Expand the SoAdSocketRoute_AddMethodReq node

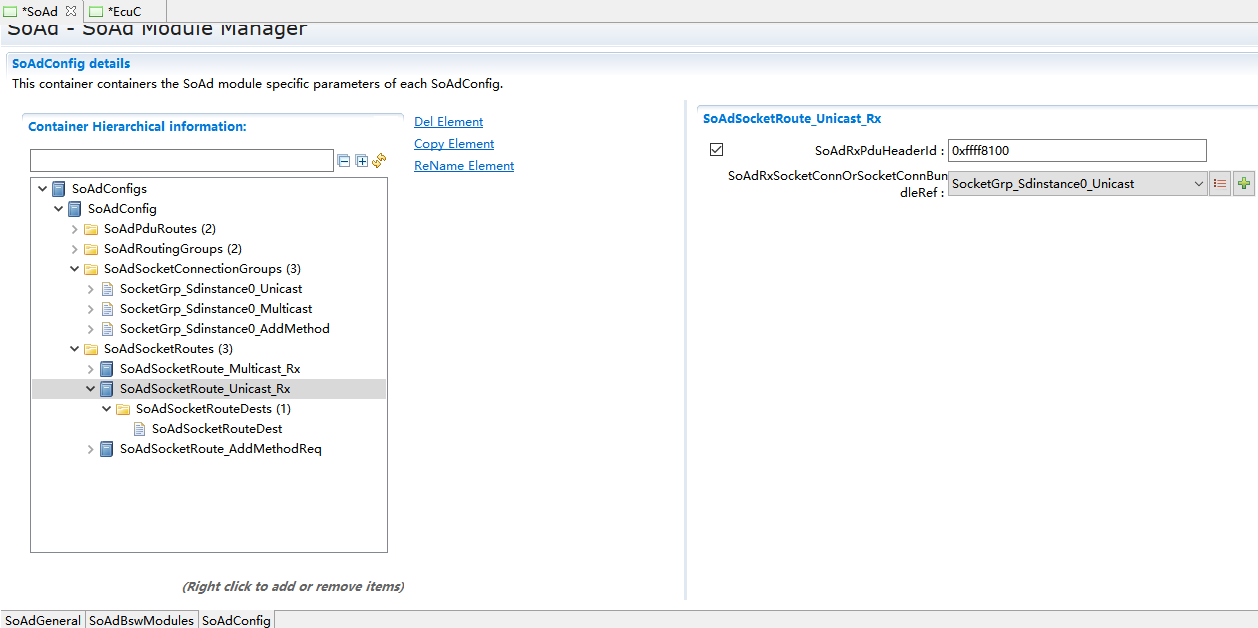[x=91, y=449]
